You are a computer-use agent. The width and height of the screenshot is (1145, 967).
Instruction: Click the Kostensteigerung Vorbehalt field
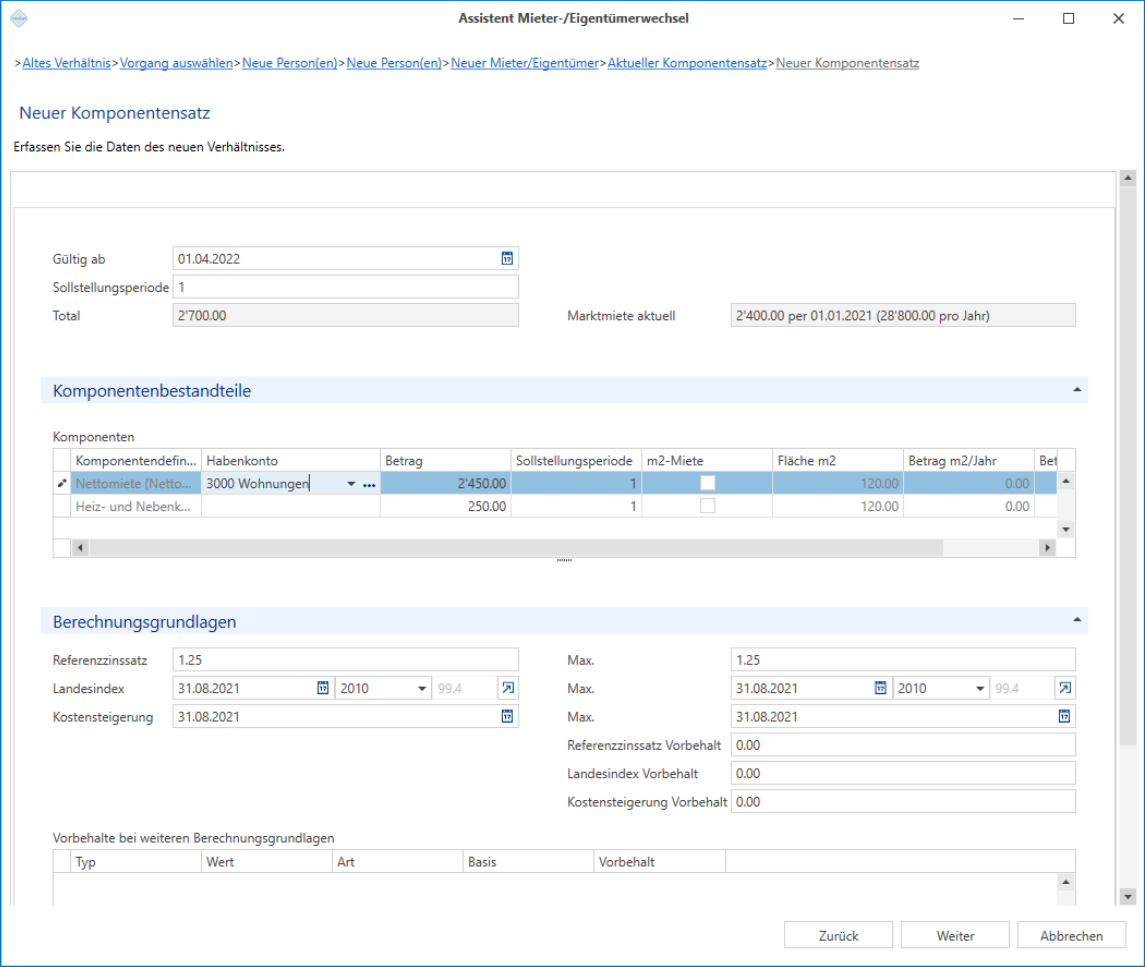pos(903,802)
